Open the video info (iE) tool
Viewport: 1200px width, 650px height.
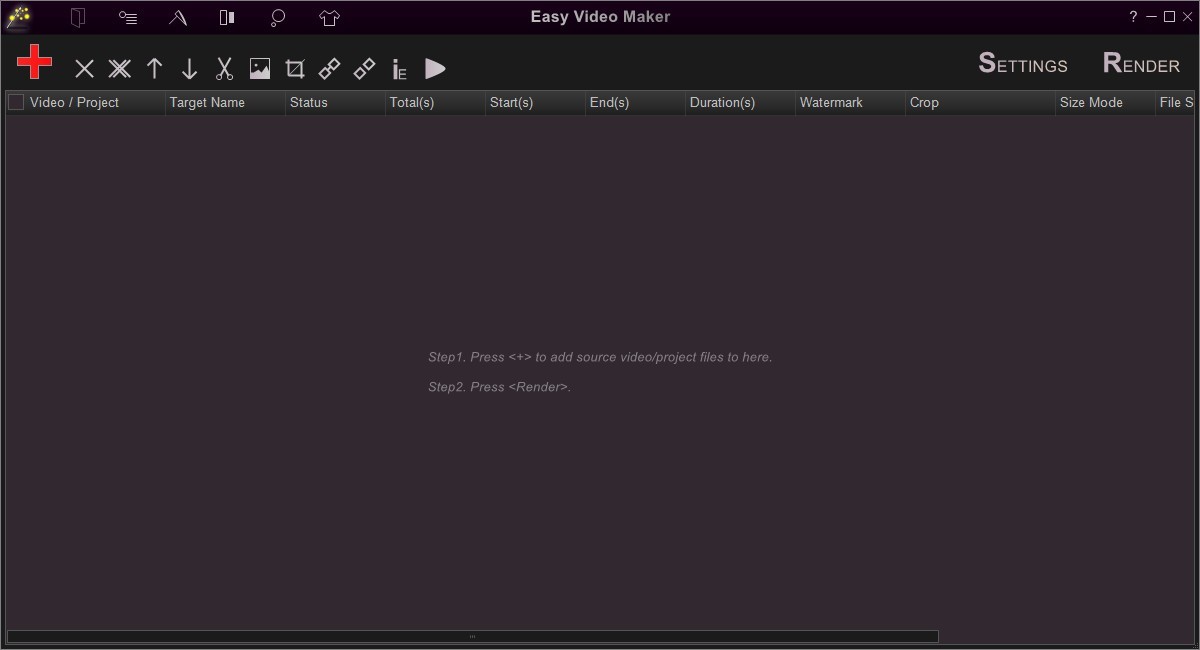click(399, 68)
